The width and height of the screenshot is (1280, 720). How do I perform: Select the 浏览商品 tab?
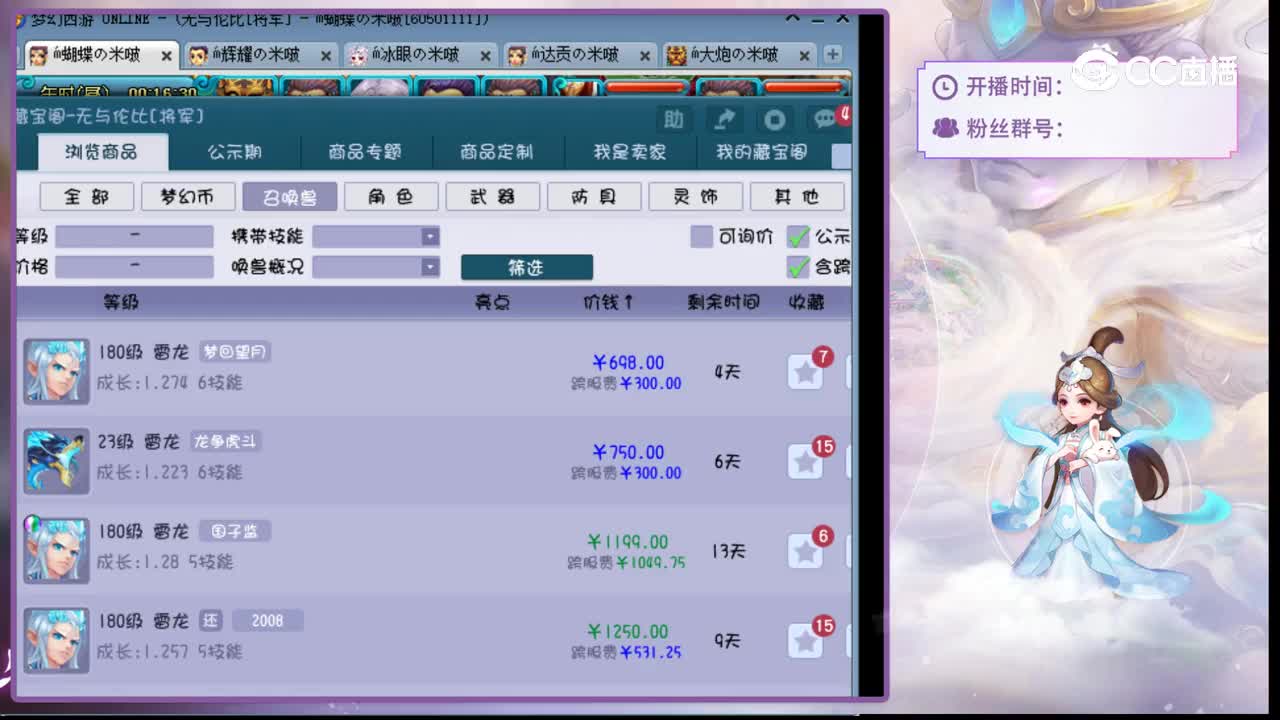point(102,152)
